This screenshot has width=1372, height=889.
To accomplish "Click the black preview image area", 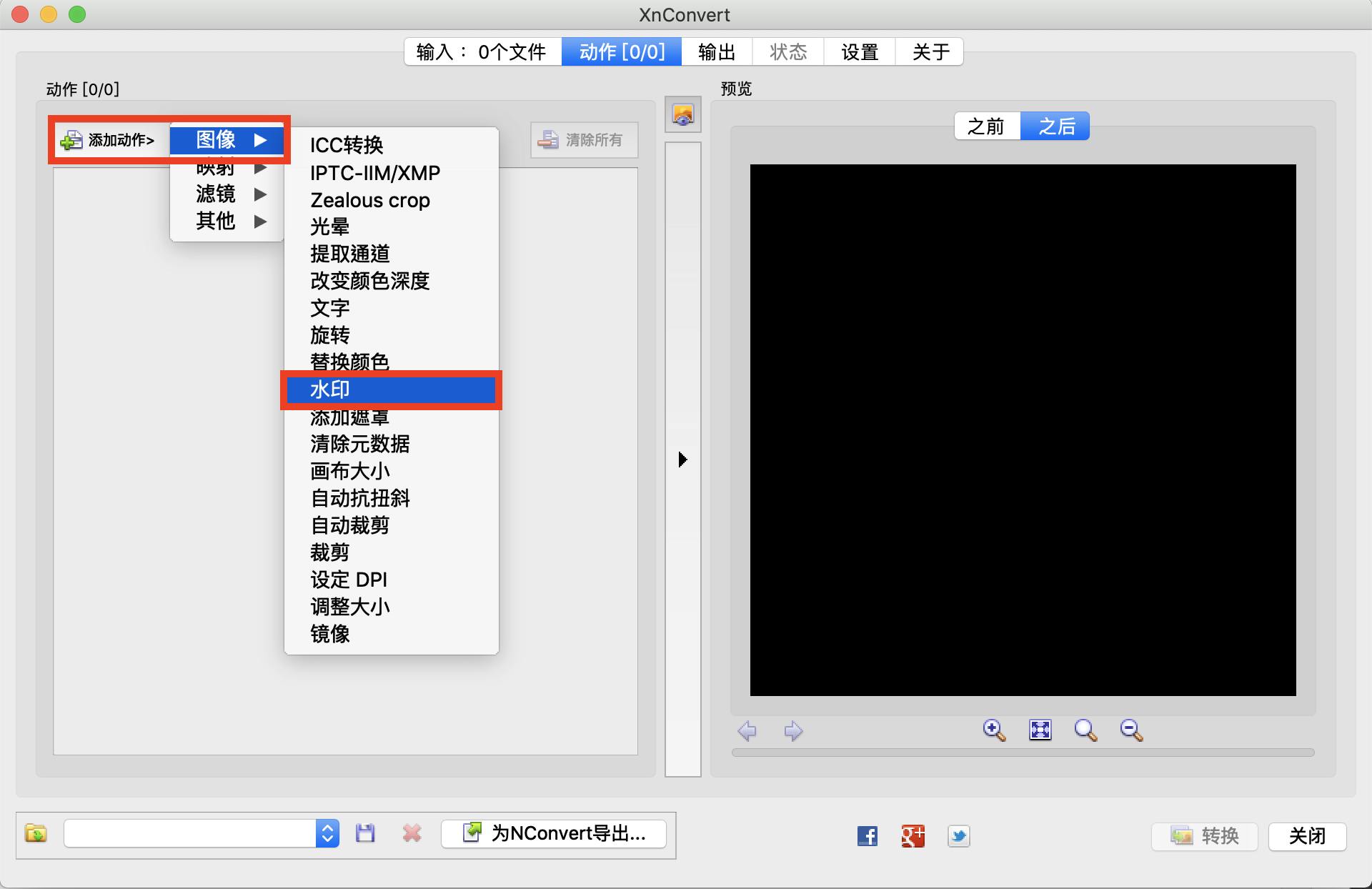I will (x=1023, y=430).
